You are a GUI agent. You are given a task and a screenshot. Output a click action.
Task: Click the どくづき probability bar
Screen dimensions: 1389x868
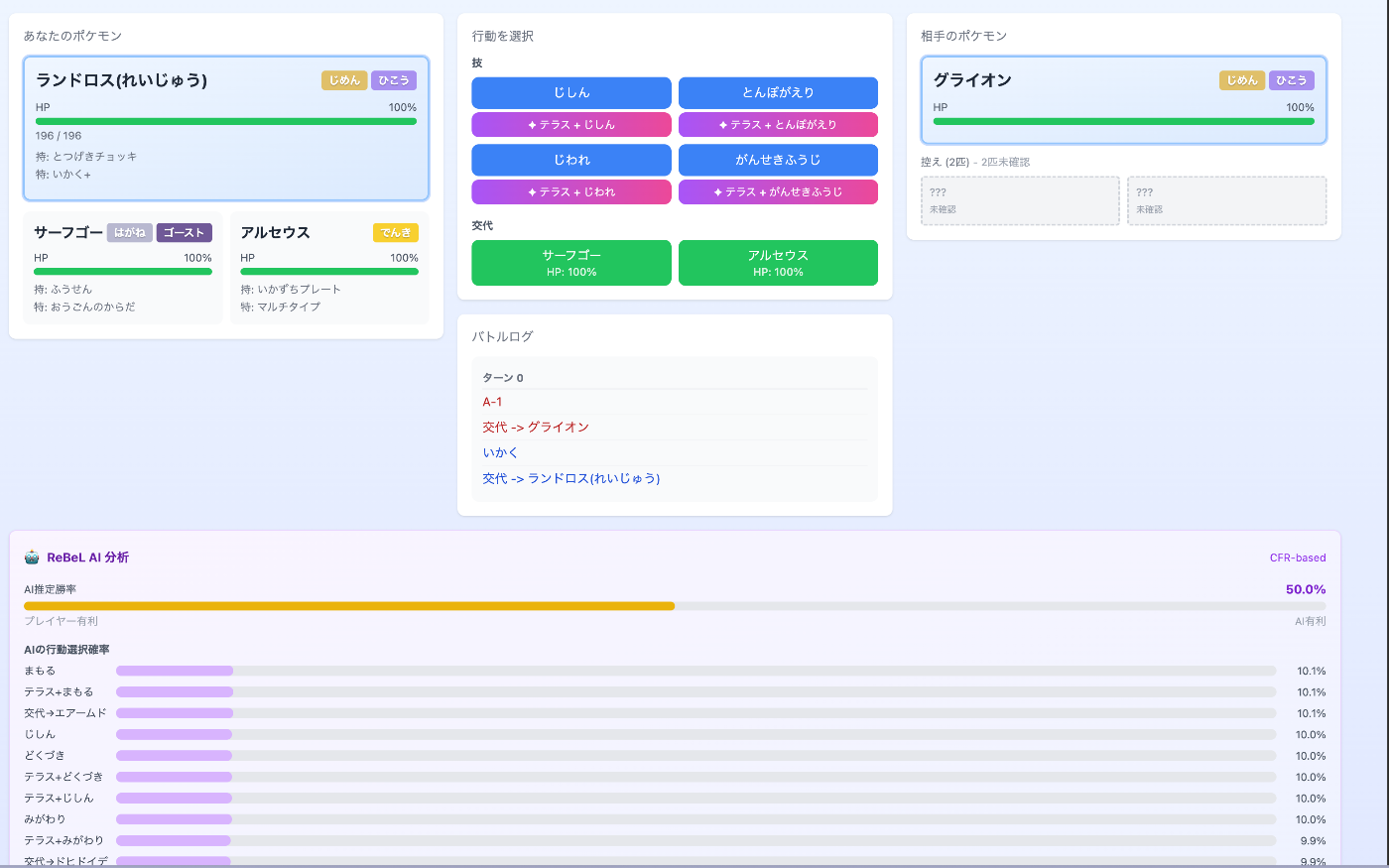pyautogui.click(x=695, y=756)
